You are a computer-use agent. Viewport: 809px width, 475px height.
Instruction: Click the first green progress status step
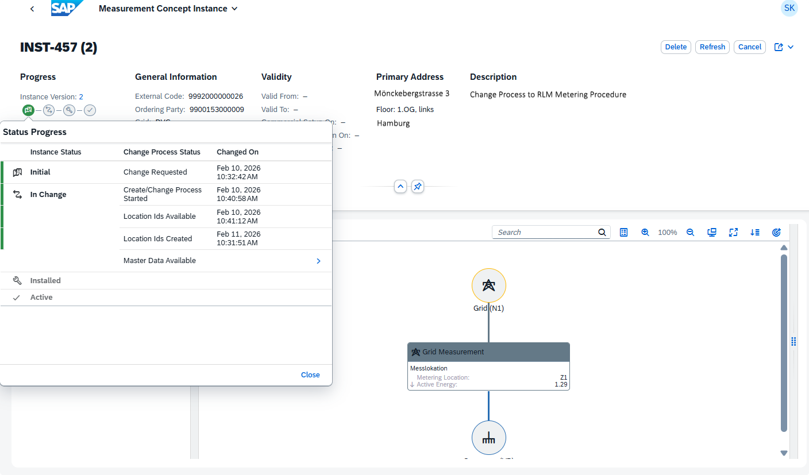tap(28, 110)
